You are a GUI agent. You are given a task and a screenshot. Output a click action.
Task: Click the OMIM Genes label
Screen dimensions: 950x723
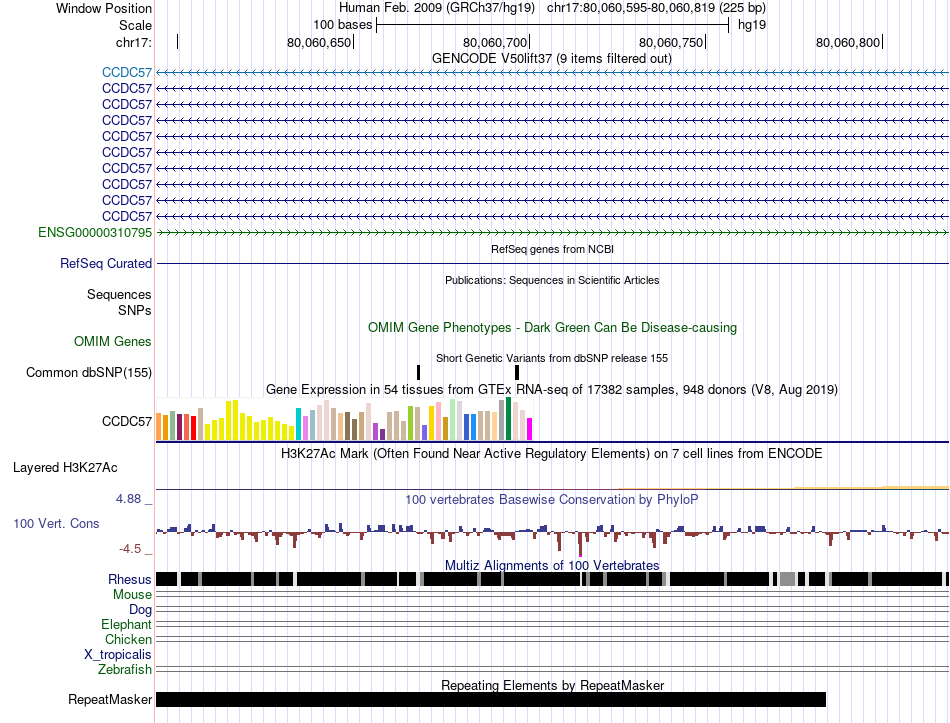coord(113,342)
